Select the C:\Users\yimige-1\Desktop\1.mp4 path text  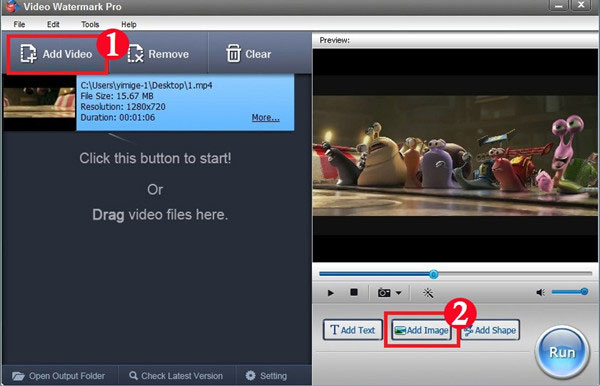(x=146, y=85)
